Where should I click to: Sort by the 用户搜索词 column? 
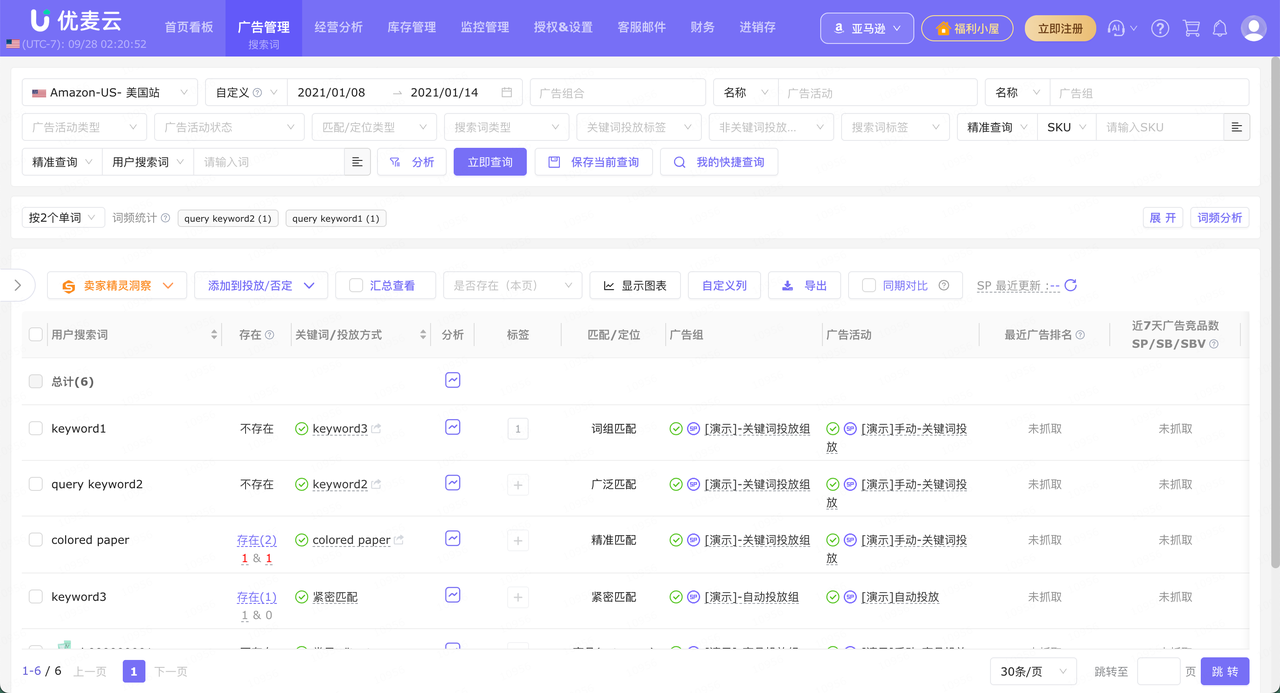tap(214, 335)
